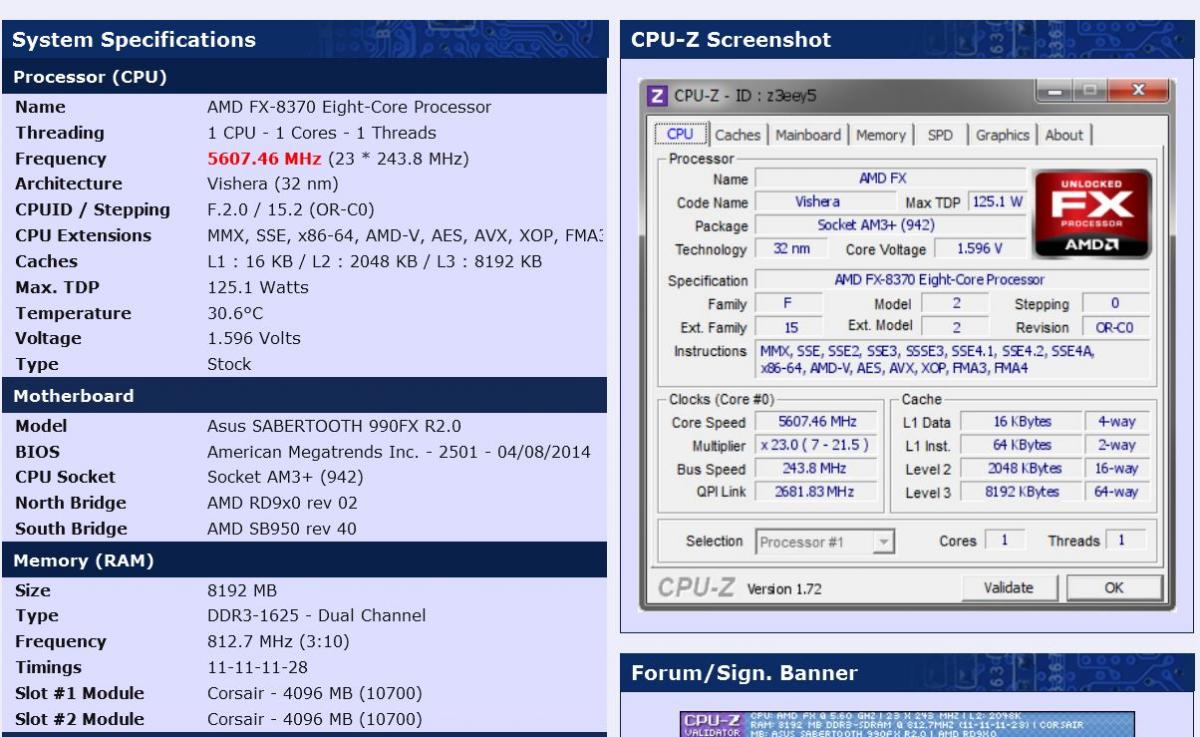Click the Memory (RAM) section header
The image size is (1200, 737).
[x=305, y=561]
